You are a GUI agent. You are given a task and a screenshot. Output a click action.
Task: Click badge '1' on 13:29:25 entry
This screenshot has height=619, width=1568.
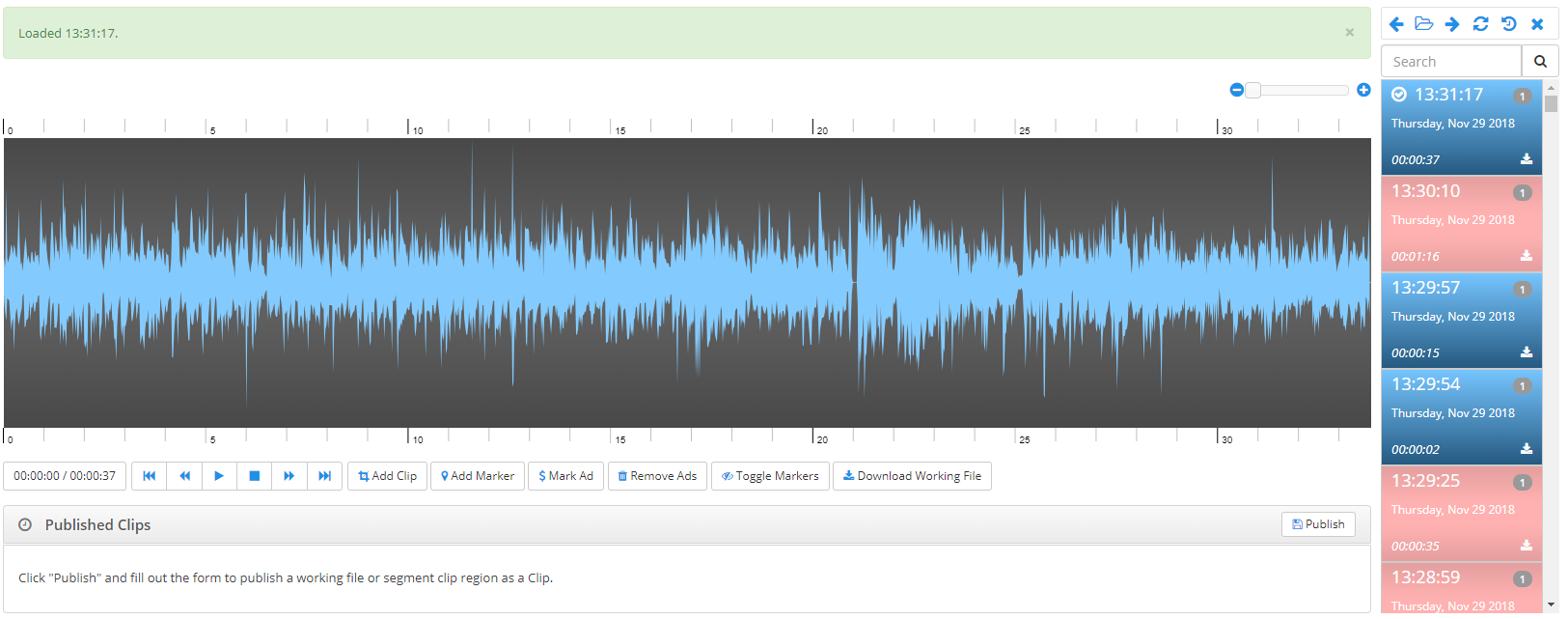coord(1523,483)
